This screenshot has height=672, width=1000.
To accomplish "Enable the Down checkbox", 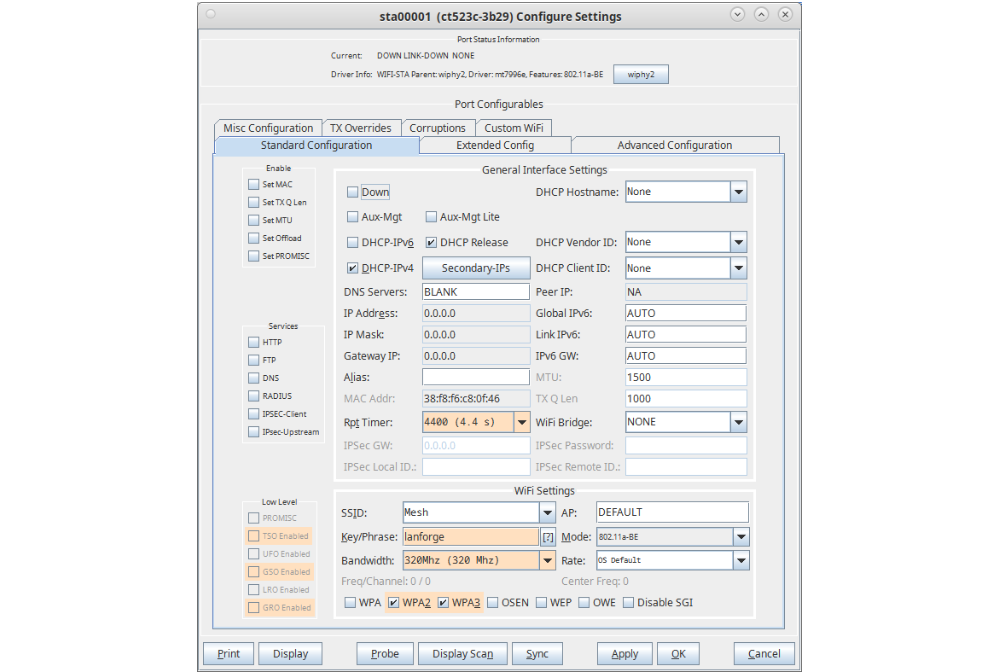I will (353, 192).
